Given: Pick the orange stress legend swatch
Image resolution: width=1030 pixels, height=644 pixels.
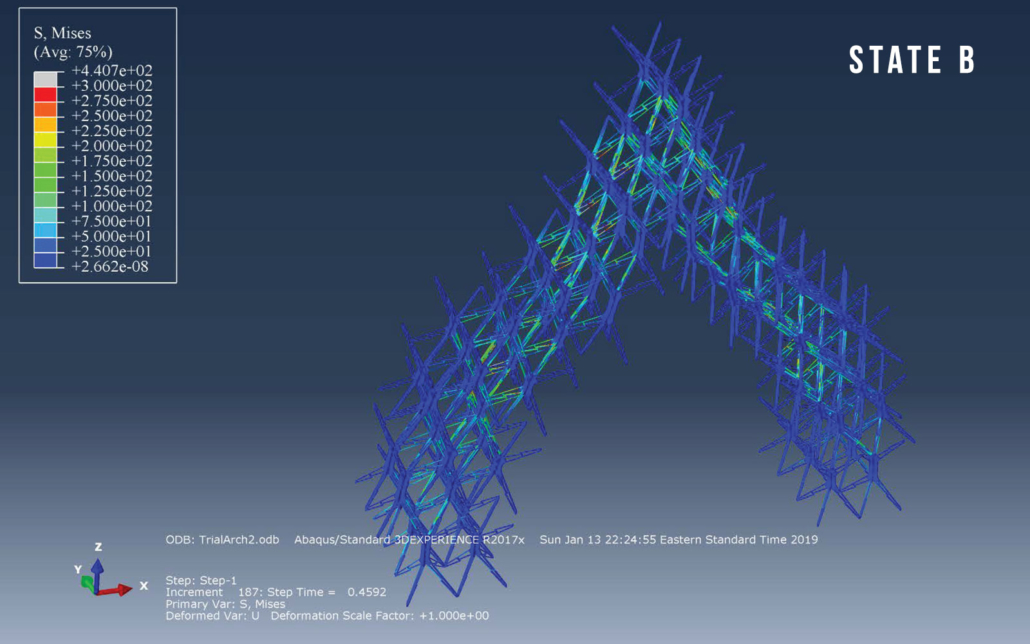Looking at the screenshot, I should 46,109.
